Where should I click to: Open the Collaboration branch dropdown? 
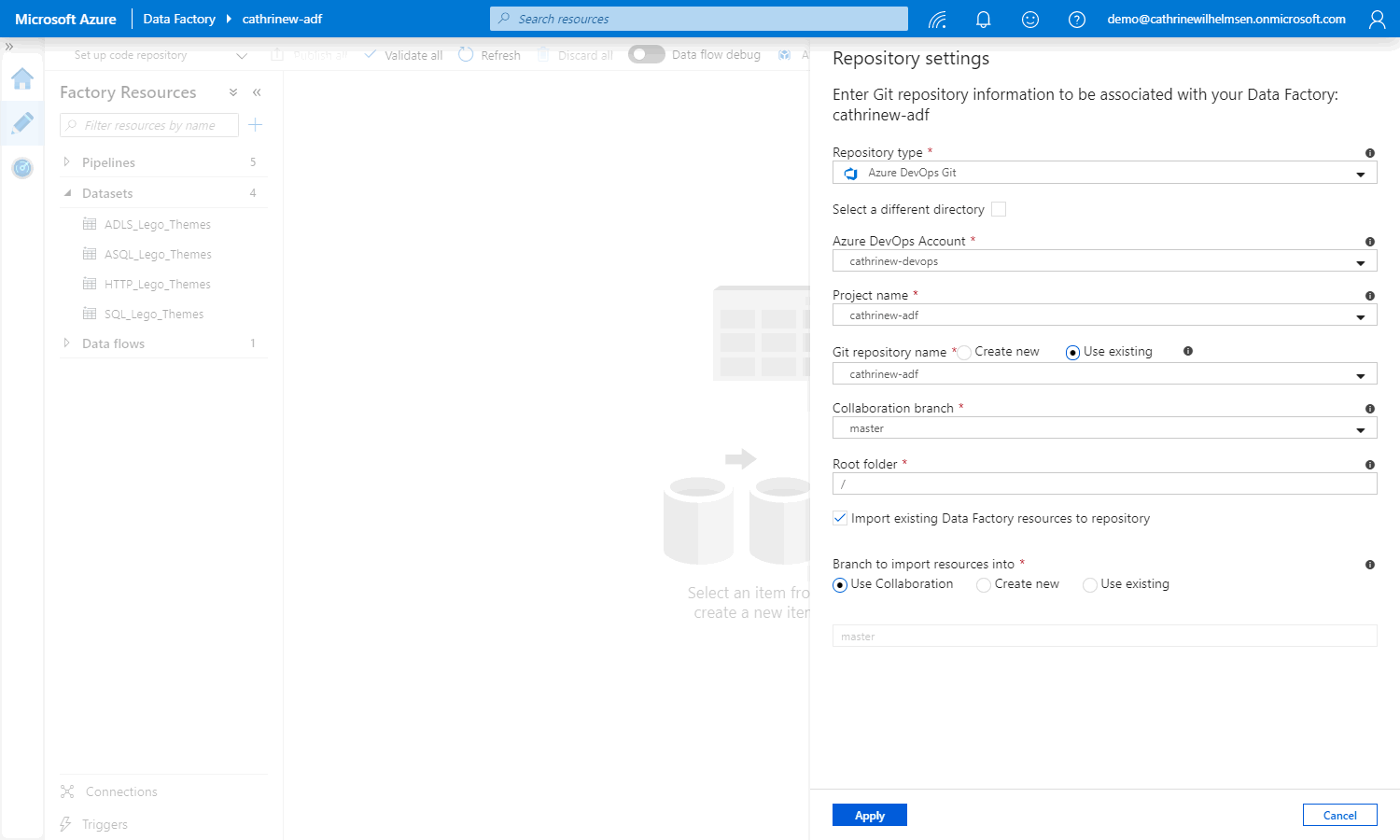tap(1104, 428)
